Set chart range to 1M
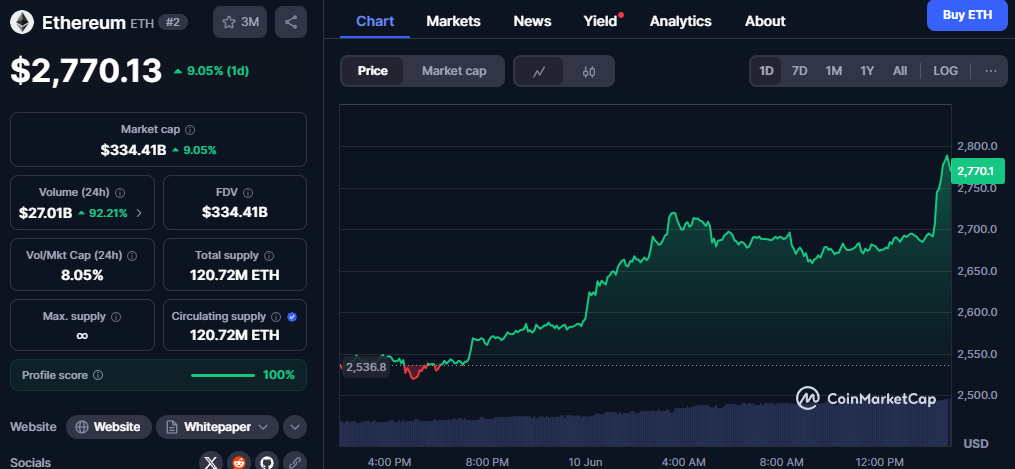The height and width of the screenshot is (469, 1015). point(834,71)
